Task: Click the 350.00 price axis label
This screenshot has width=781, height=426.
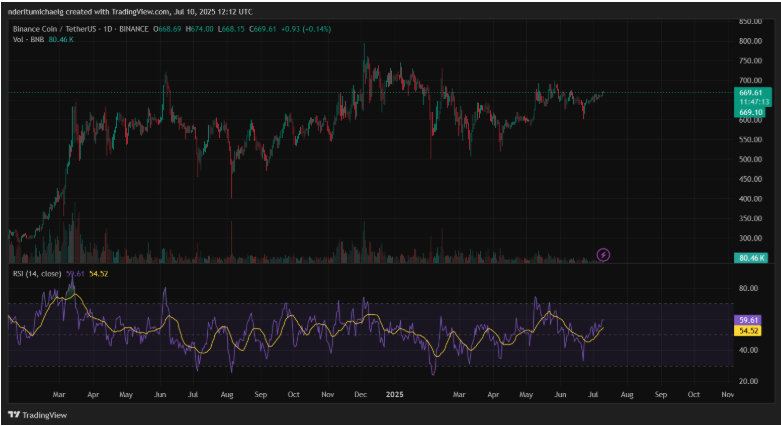Action: point(750,218)
